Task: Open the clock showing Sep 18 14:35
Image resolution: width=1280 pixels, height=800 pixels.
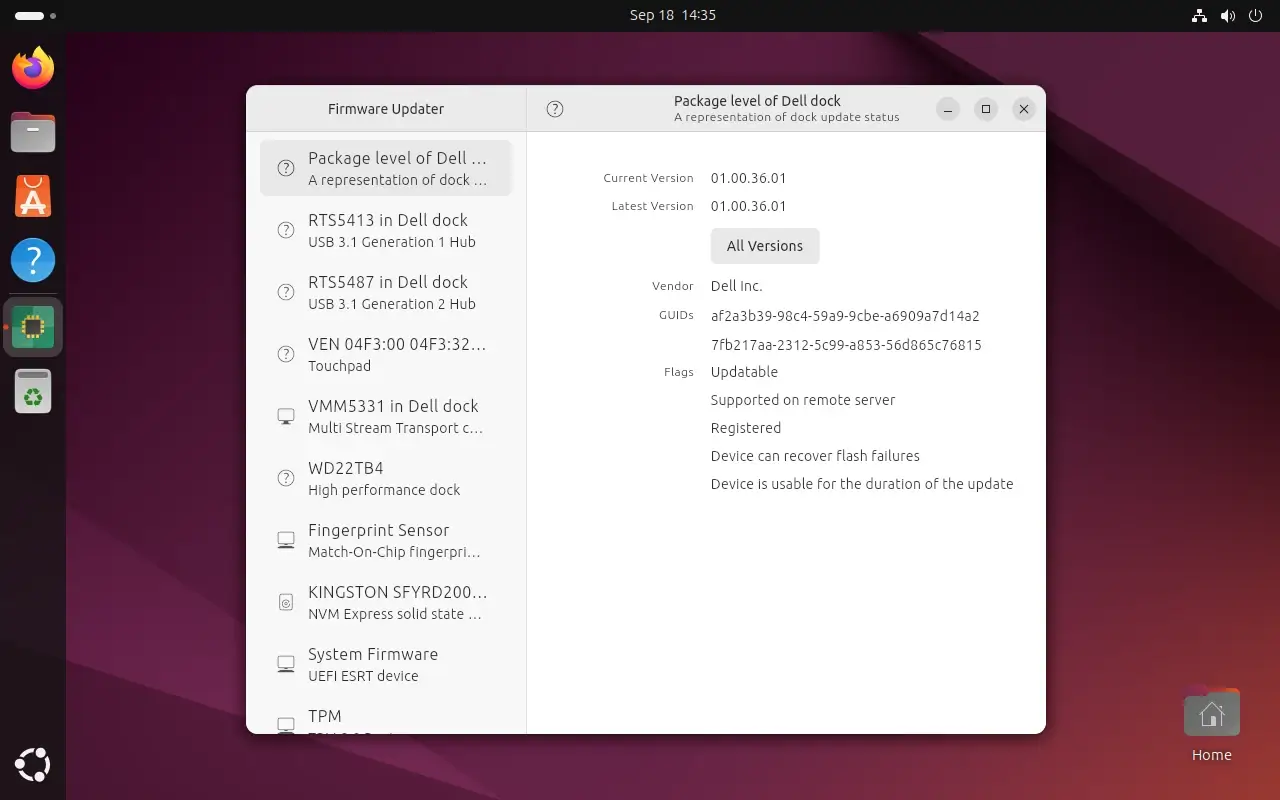Action: tap(673, 15)
